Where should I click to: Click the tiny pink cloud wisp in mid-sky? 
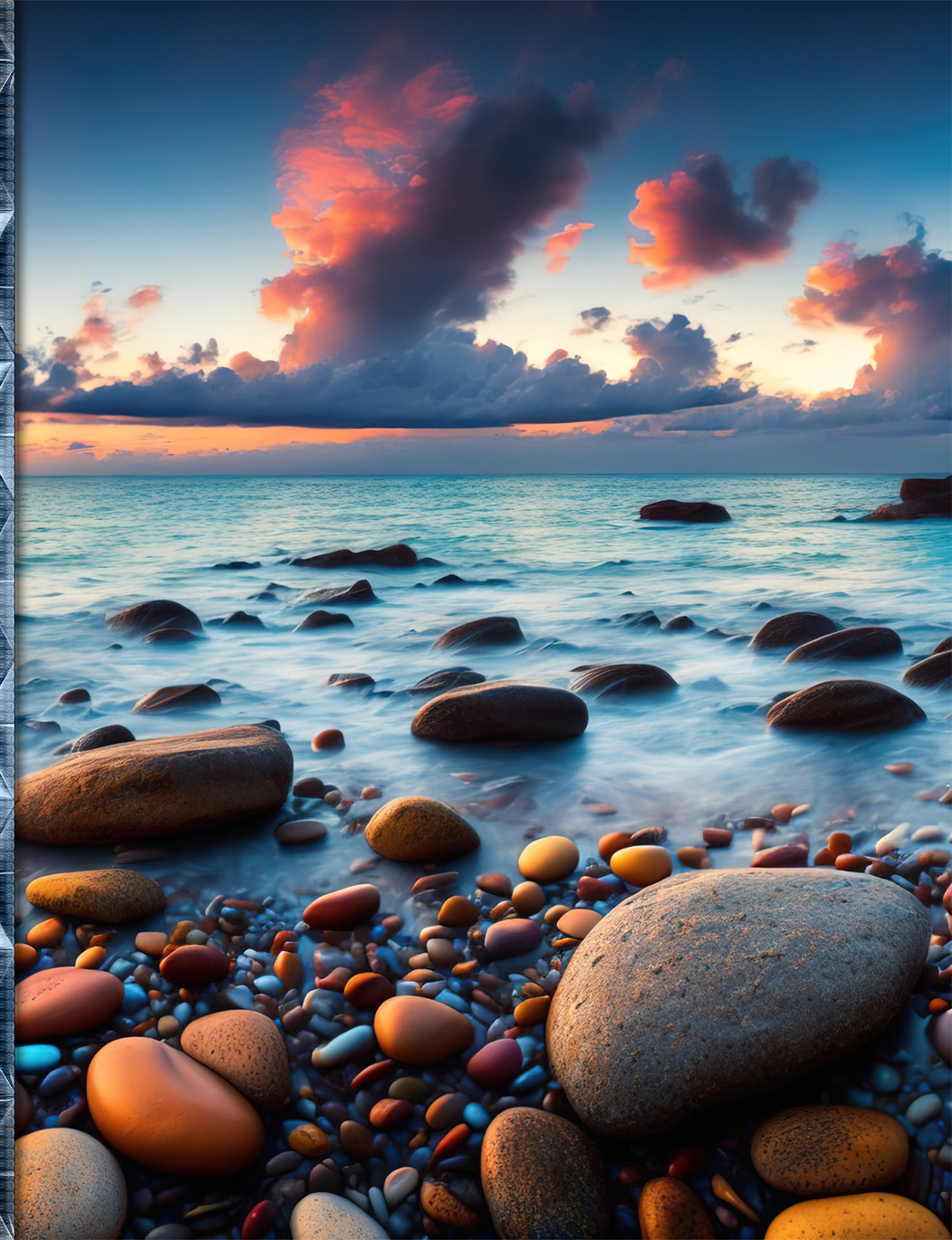pyautogui.click(x=566, y=243)
